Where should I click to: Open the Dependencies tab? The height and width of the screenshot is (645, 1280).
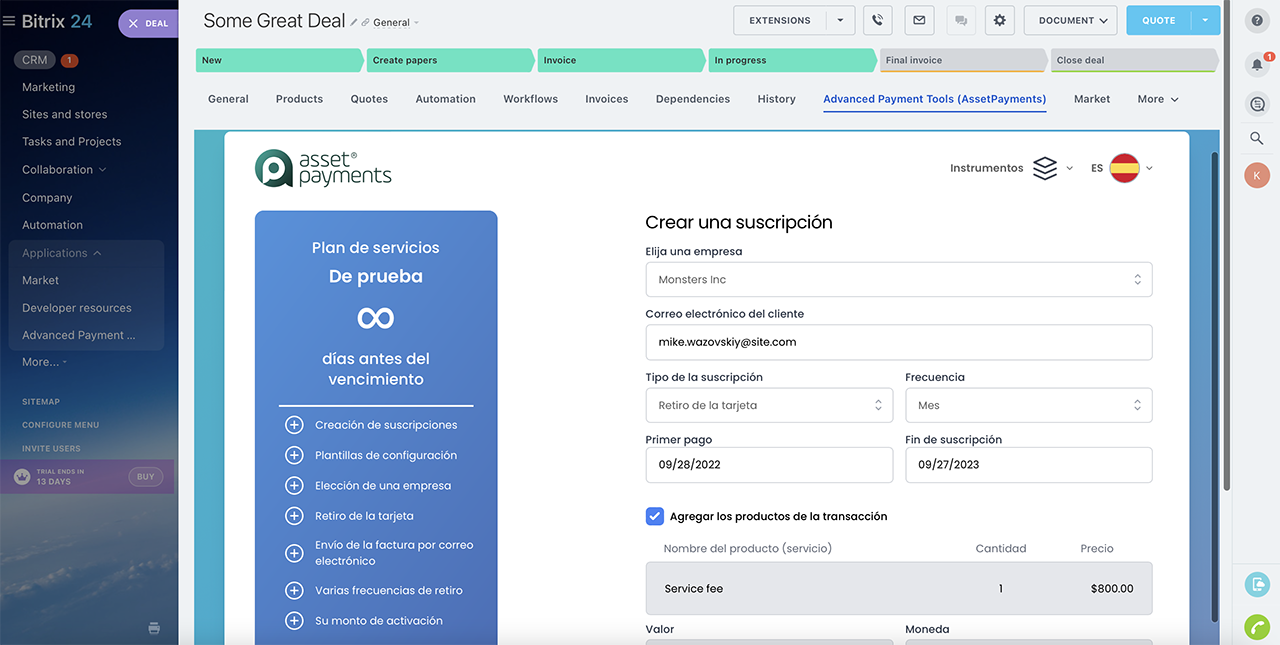tap(692, 99)
